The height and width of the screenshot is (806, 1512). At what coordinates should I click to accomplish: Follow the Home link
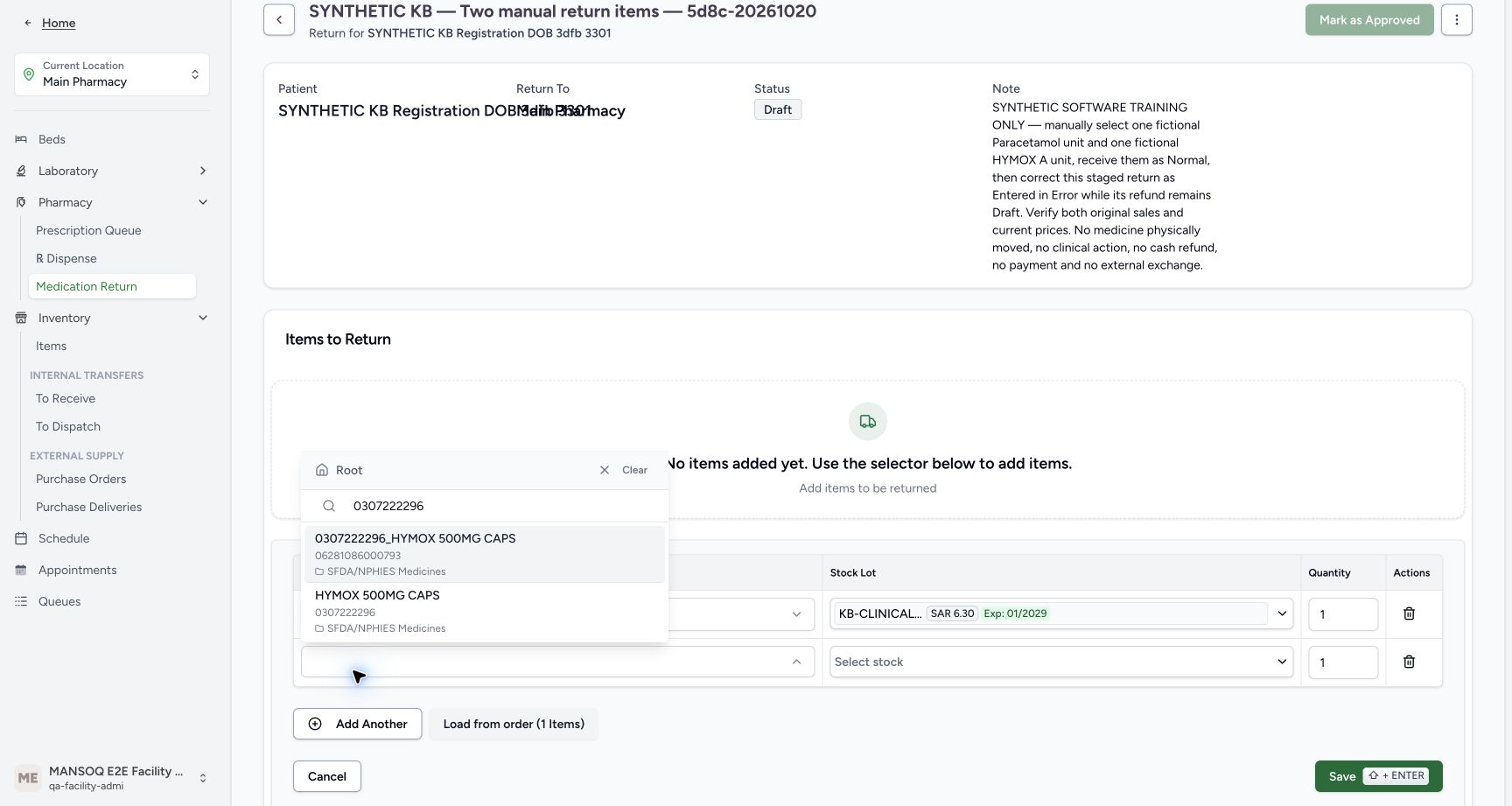point(59,23)
